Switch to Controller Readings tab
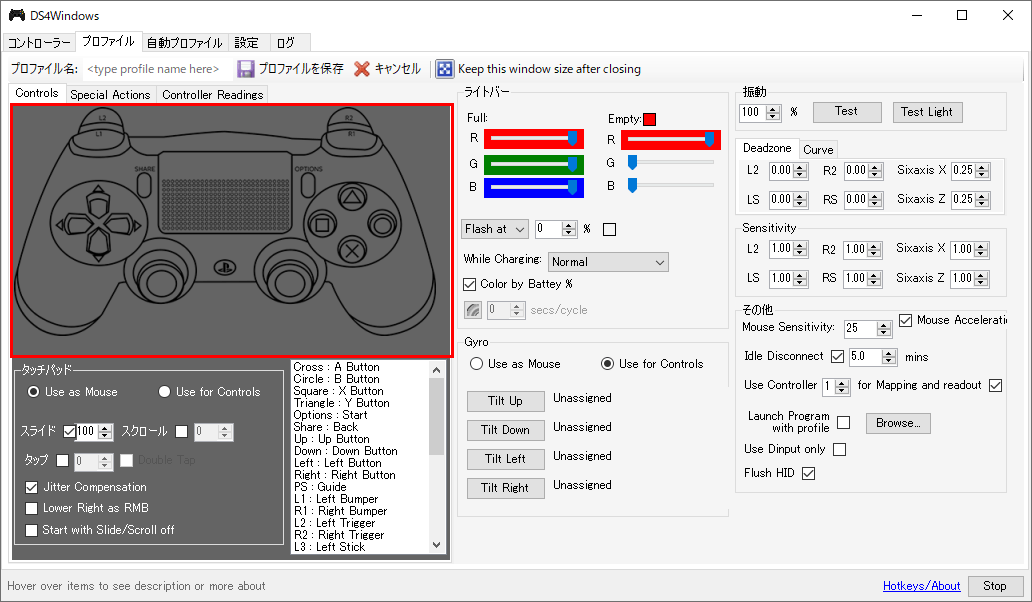 pyautogui.click(x=213, y=95)
